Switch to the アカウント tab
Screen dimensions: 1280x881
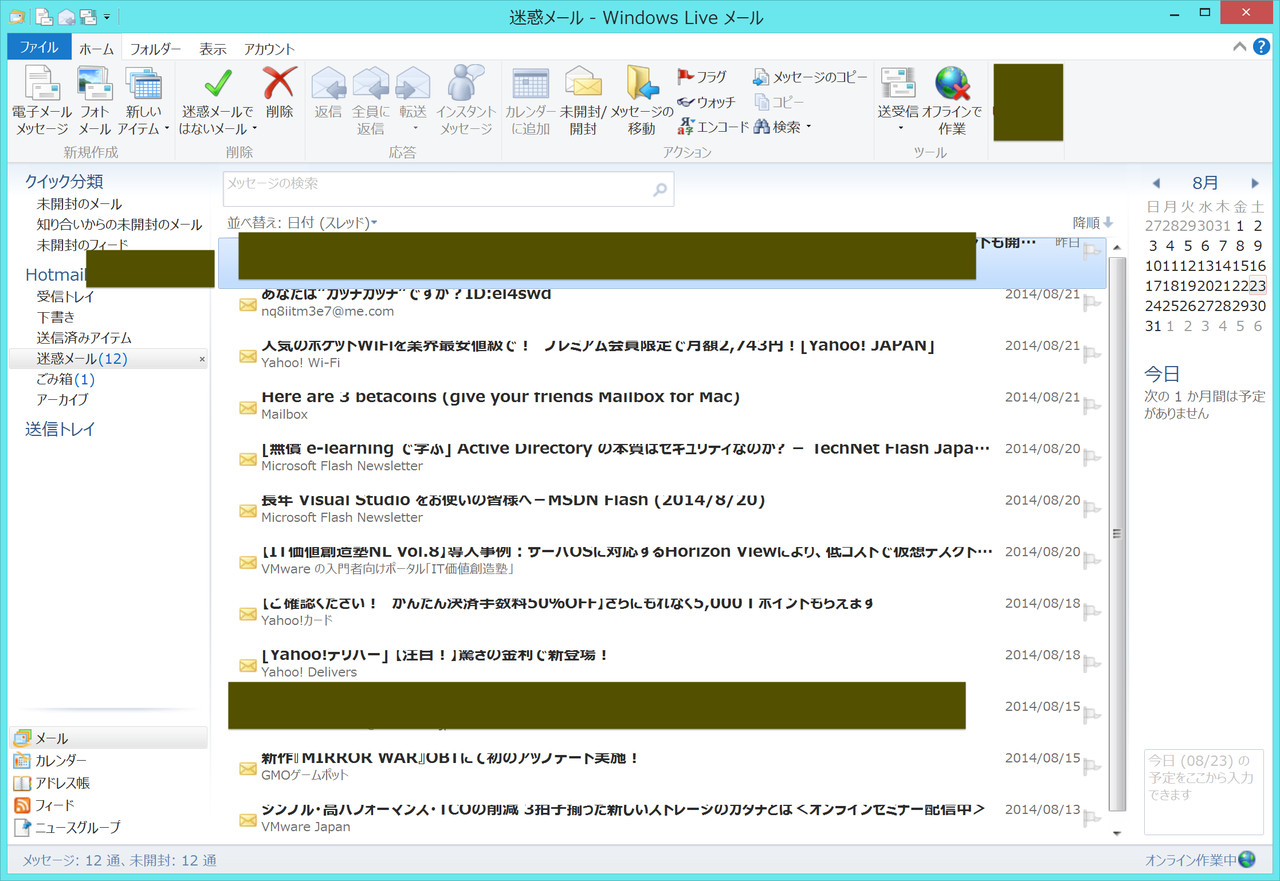click(x=269, y=48)
